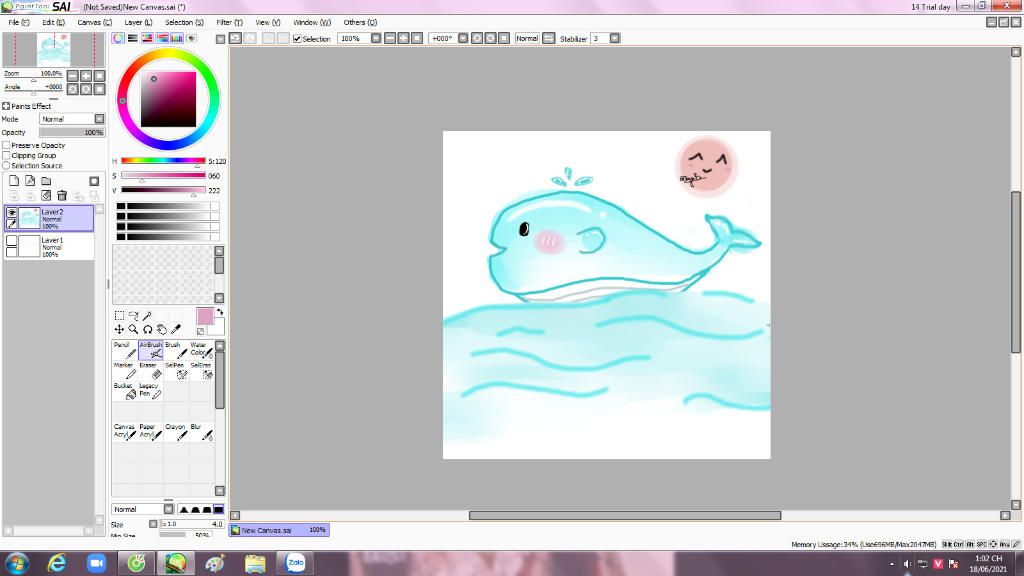Select the Eraser tool

point(150,370)
